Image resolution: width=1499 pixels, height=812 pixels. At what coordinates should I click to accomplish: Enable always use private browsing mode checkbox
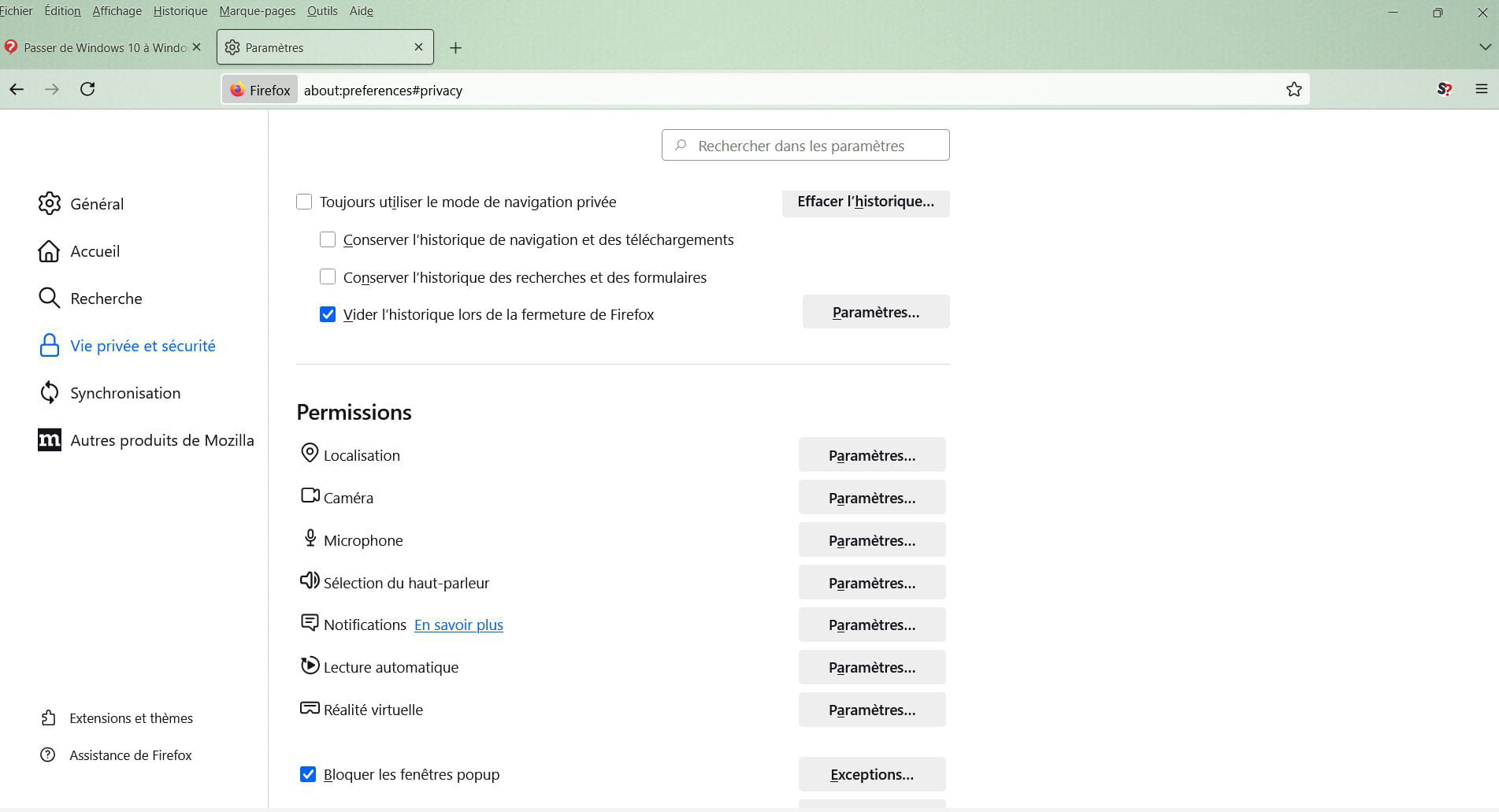(304, 202)
